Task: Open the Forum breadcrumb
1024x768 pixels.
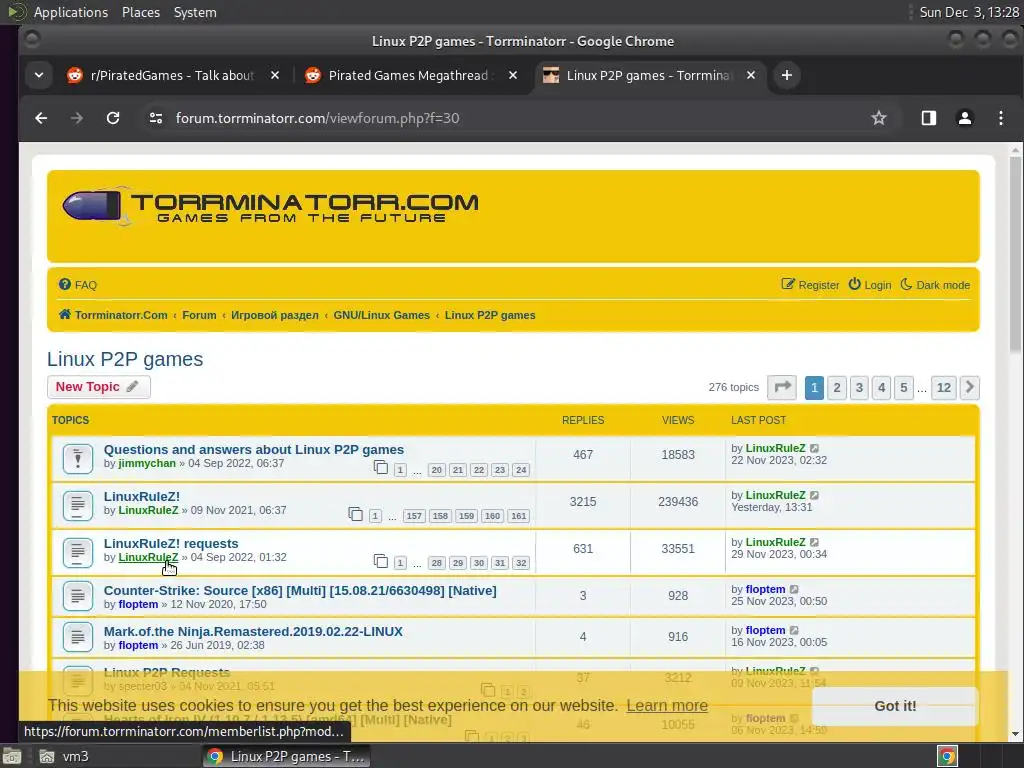Action: click(x=199, y=315)
